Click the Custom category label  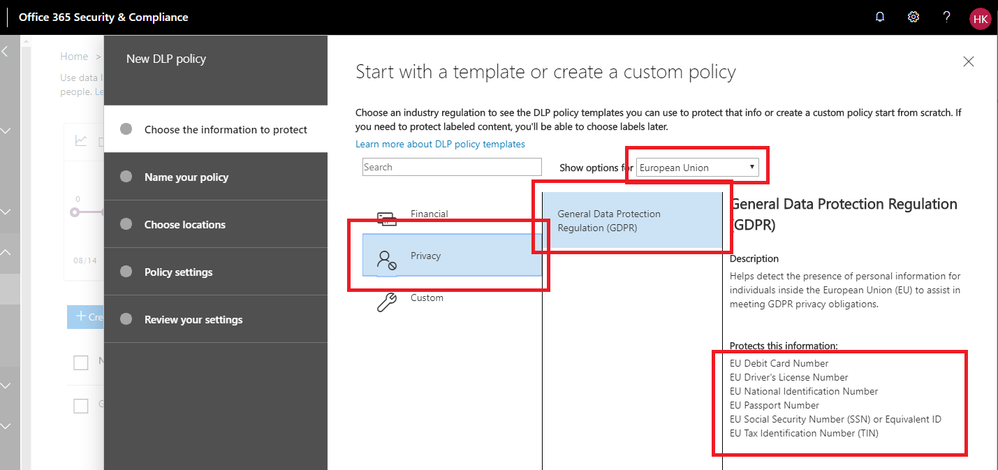click(426, 297)
